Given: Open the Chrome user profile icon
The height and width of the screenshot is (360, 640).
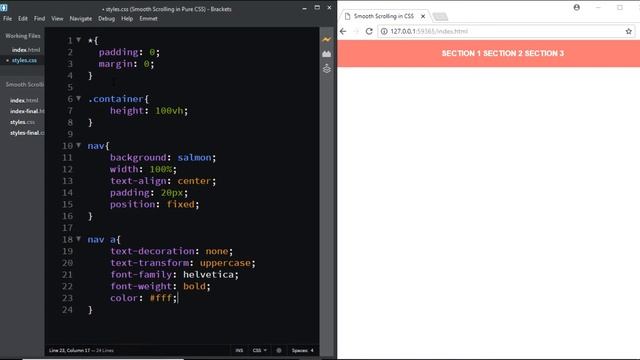Looking at the screenshot, I should pyautogui.click(x=576, y=7).
